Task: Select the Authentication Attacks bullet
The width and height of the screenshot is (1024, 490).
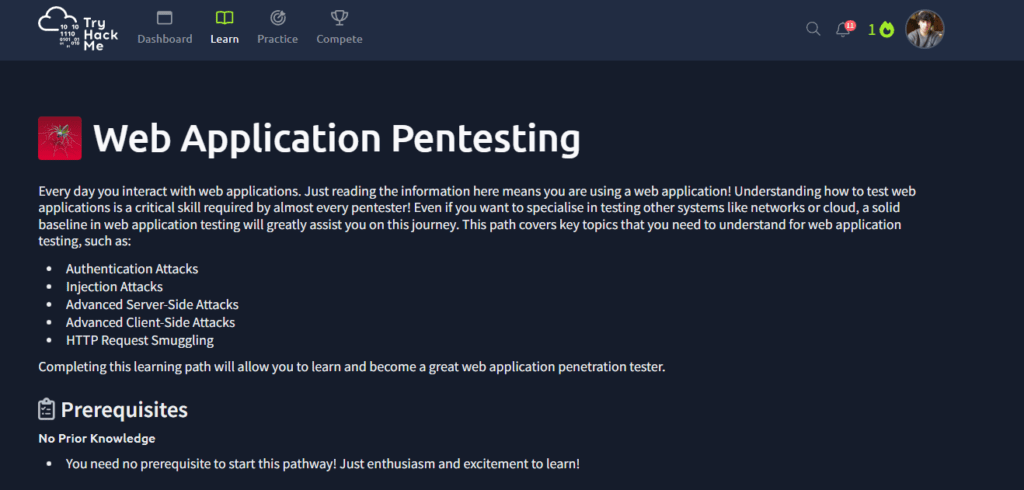Action: [130, 269]
